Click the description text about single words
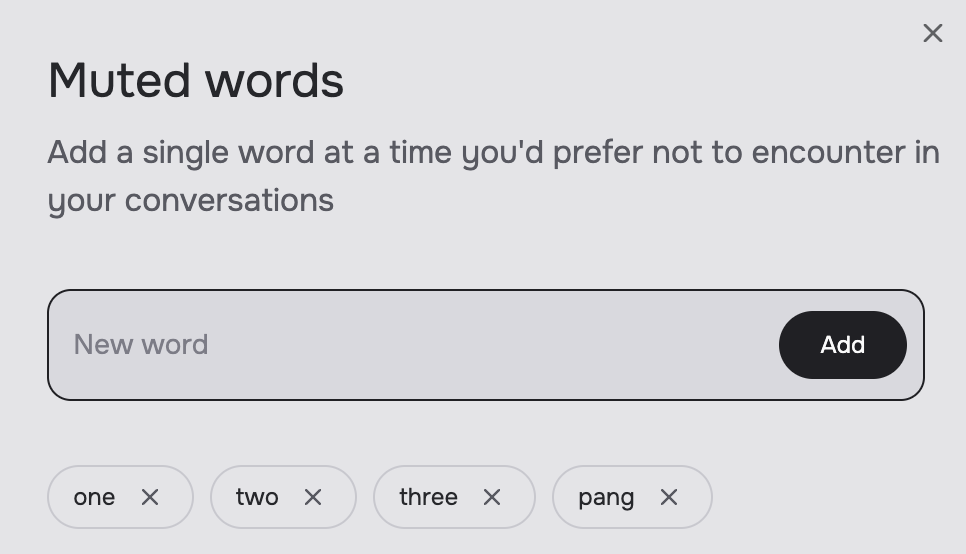Screen dimensions: 966x554 tap(494, 176)
